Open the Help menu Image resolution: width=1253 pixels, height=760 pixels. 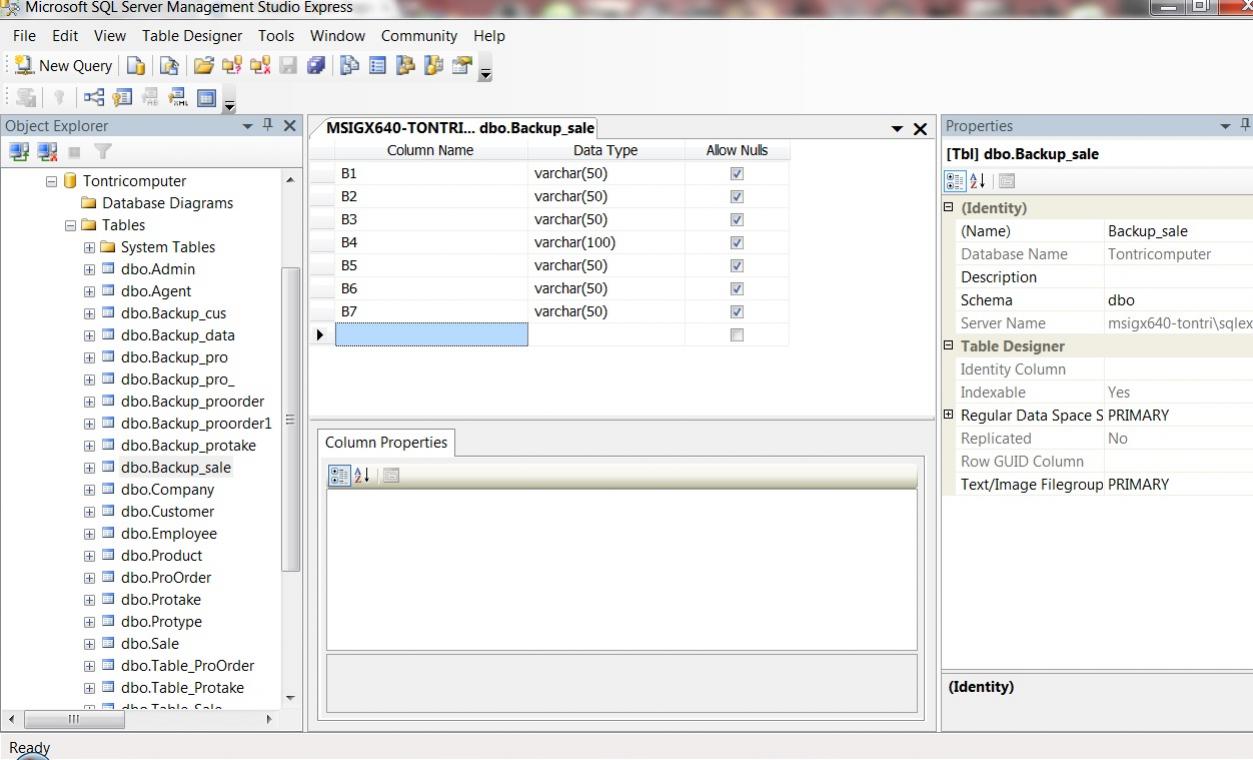pos(489,35)
